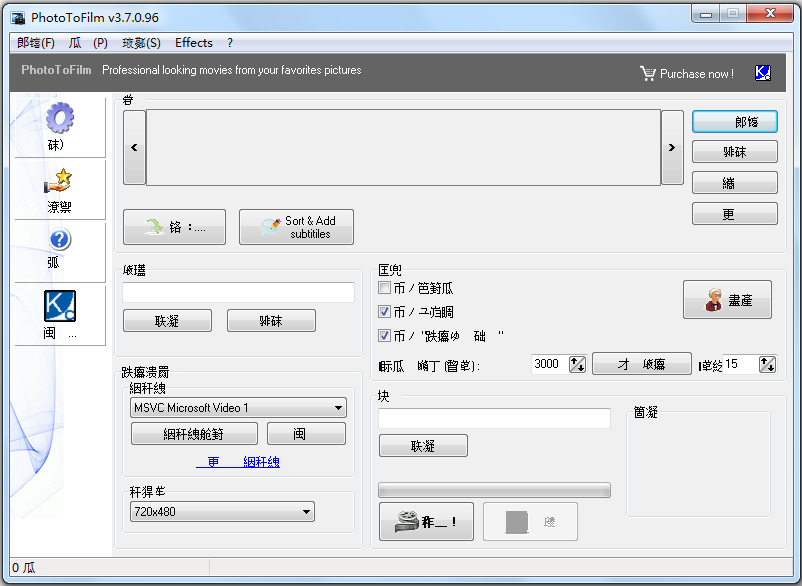Click the fourth button in right column
Screen dimensions: 802x586
pyautogui.click(x=734, y=214)
